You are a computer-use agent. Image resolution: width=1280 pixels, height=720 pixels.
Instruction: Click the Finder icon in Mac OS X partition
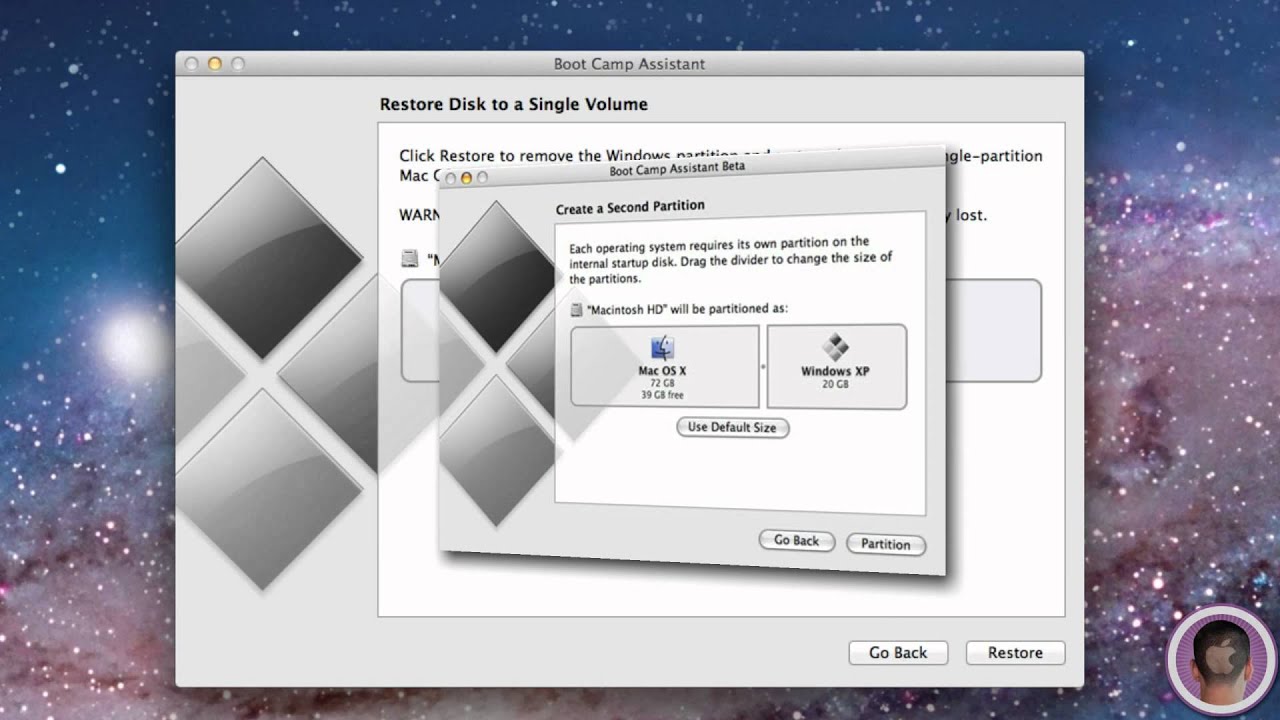662,347
